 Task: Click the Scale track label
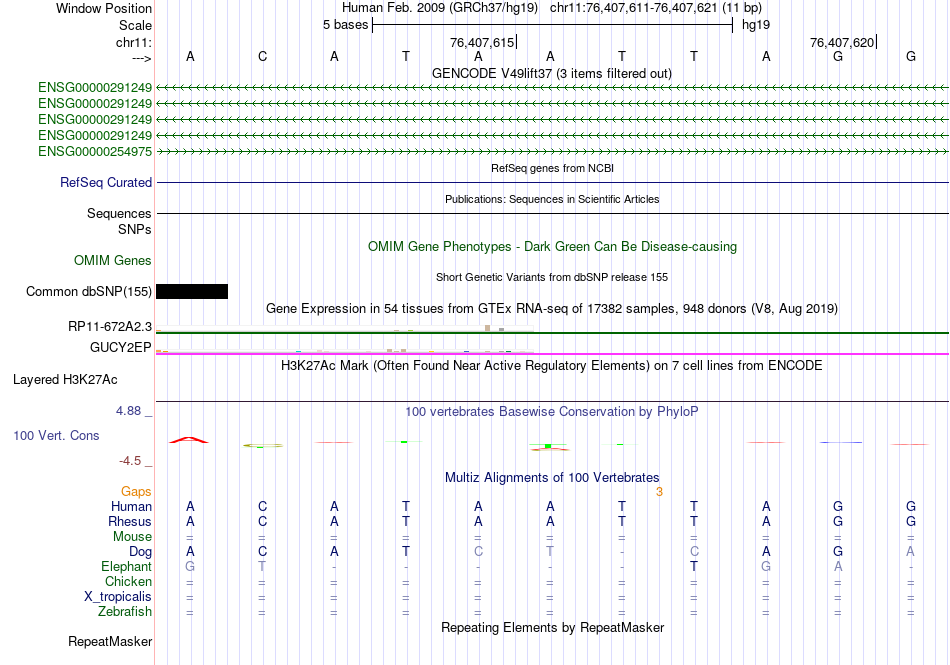[x=135, y=25]
